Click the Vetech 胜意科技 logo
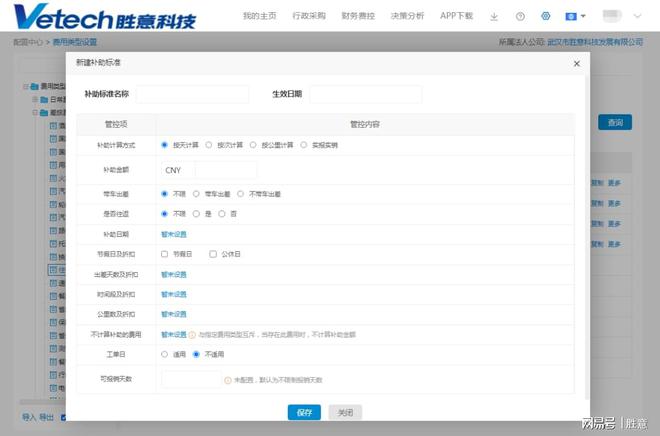This screenshot has height=436, width=660. click(x=104, y=17)
